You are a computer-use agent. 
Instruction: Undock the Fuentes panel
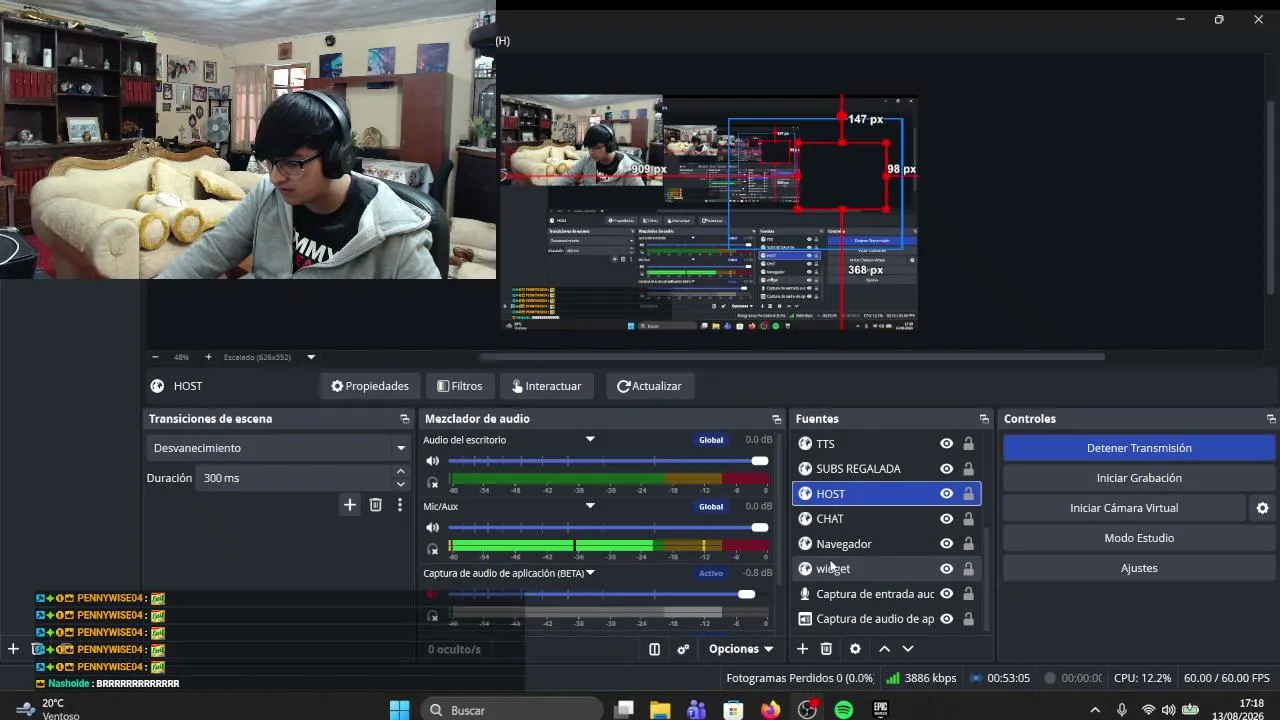click(x=984, y=419)
